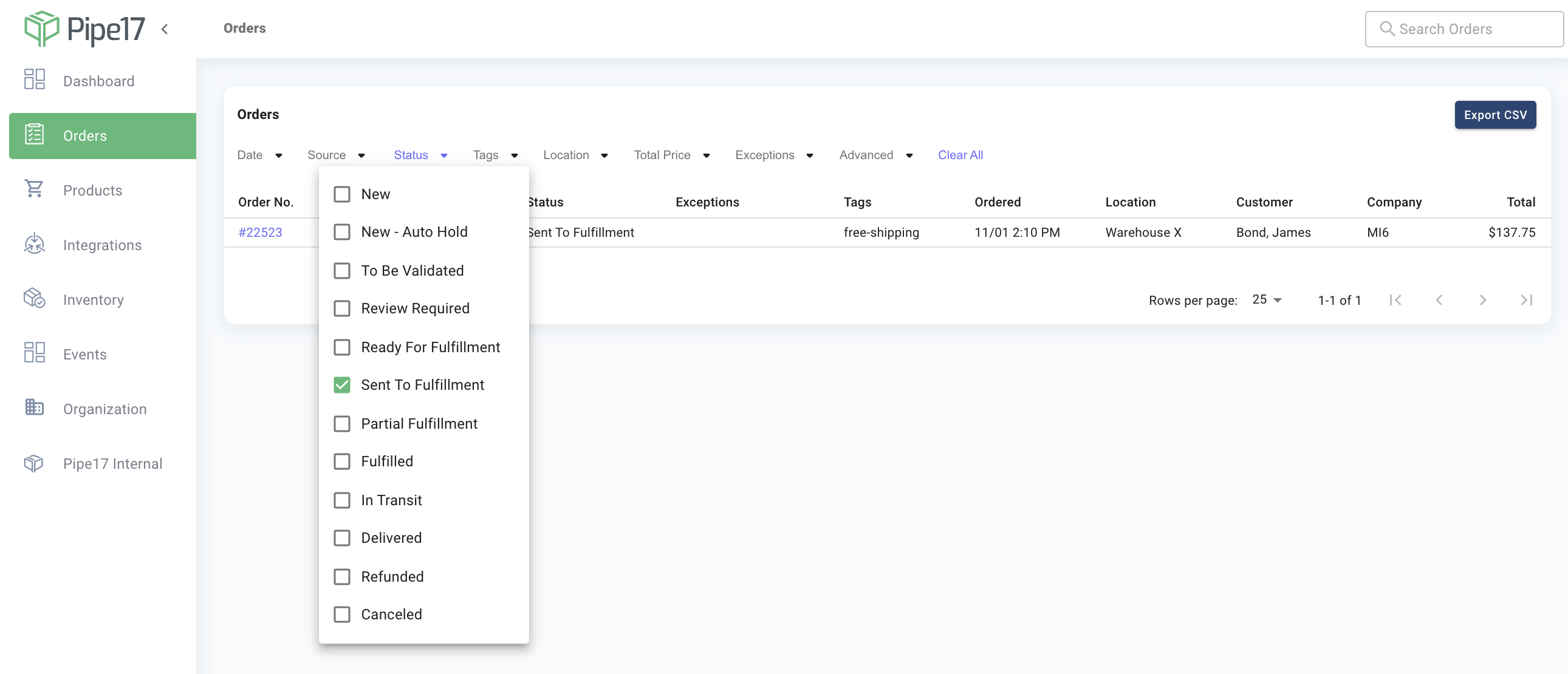The width and height of the screenshot is (1568, 674).
Task: Check the New status checkbox
Action: pos(342,194)
